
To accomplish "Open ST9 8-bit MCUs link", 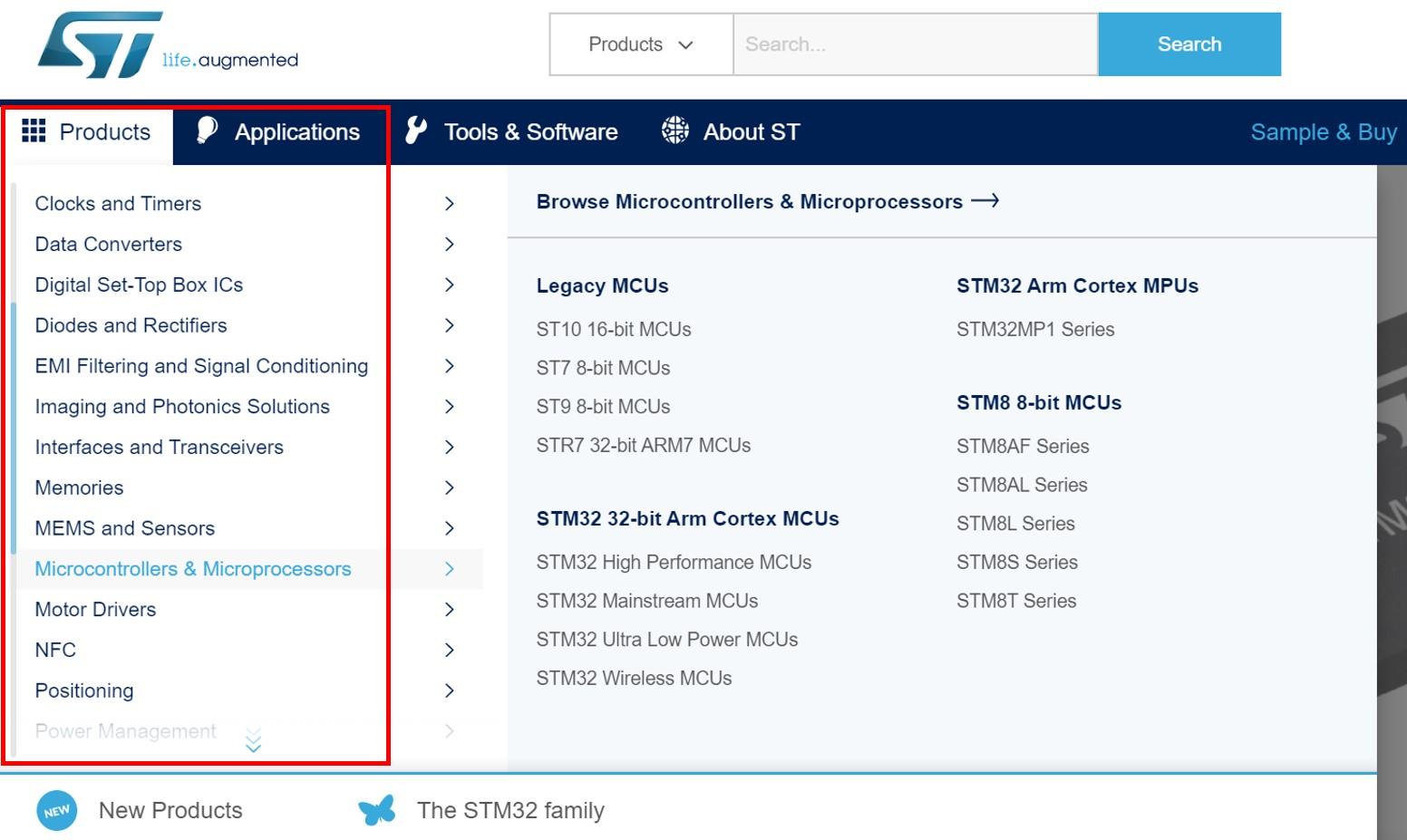I will point(603,407).
